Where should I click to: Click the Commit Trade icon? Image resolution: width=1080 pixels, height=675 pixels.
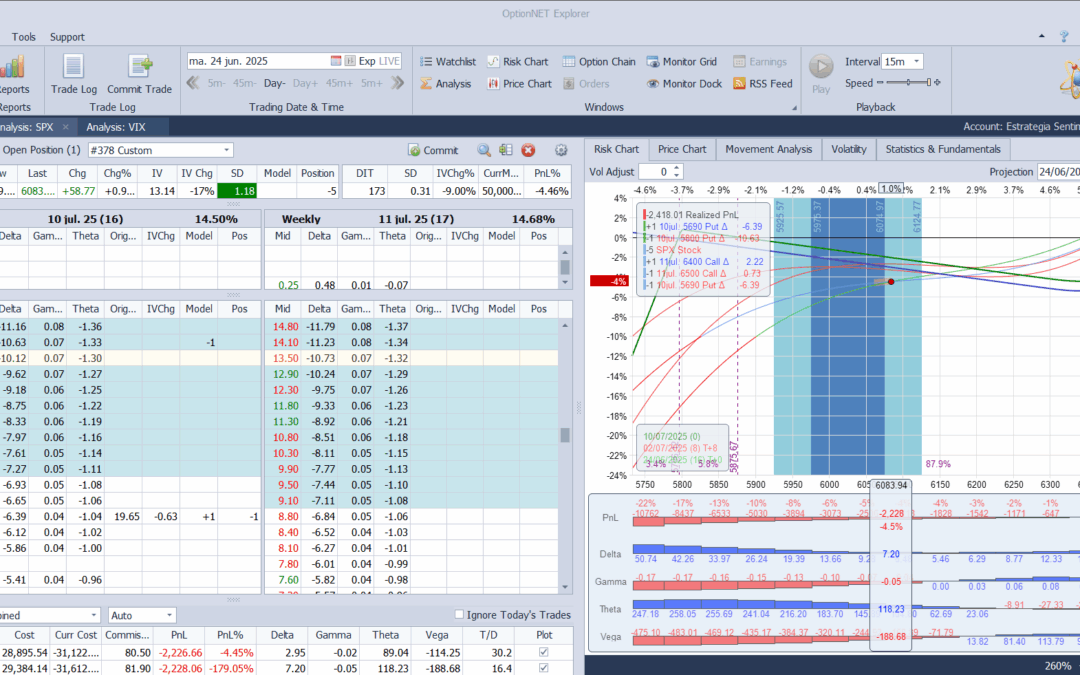(140, 67)
